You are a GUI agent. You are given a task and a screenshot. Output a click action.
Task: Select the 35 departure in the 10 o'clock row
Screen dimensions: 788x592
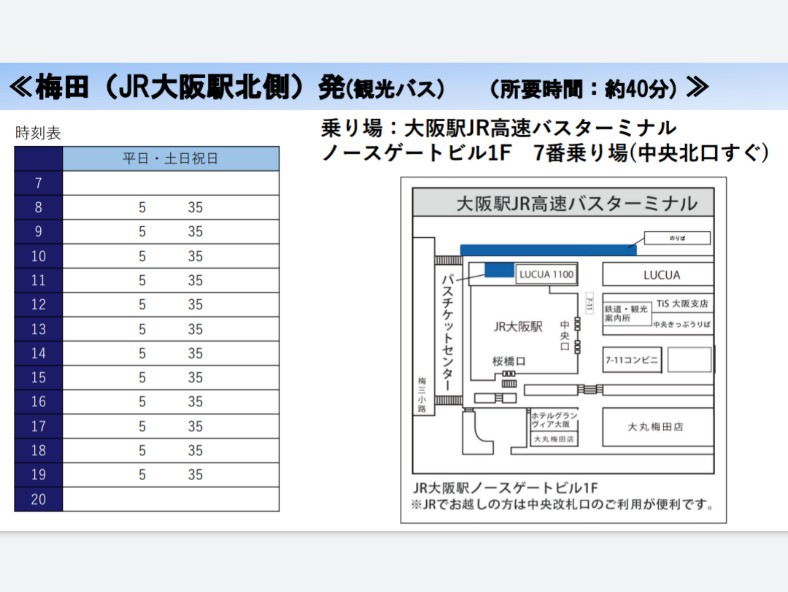(195, 256)
